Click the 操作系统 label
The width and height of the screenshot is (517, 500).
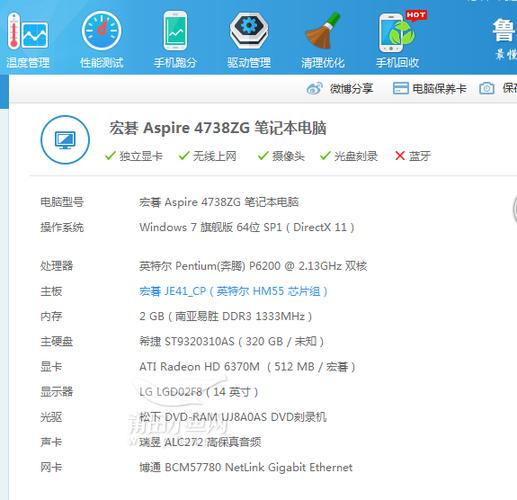(62, 227)
